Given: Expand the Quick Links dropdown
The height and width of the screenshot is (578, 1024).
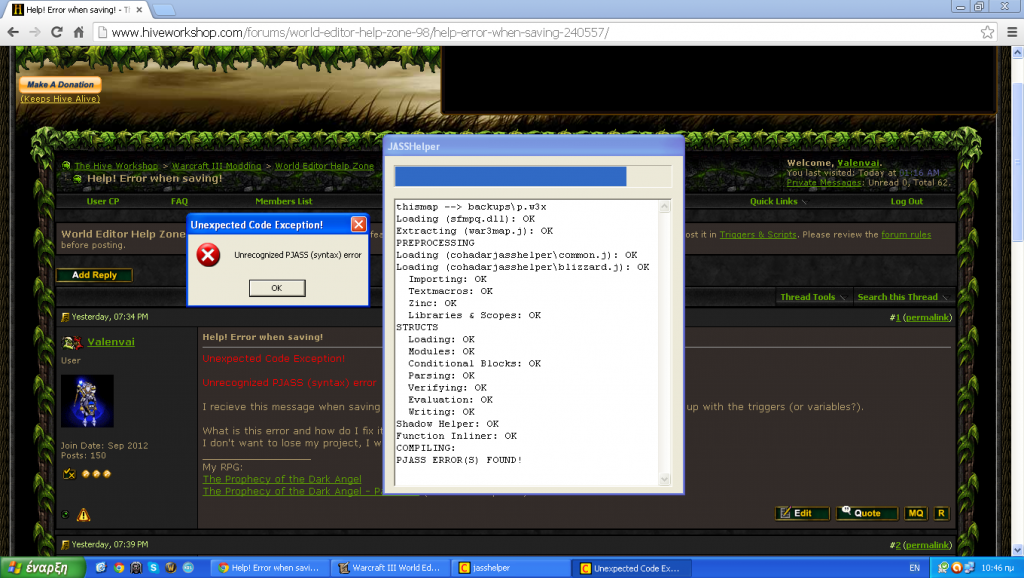Looking at the screenshot, I should pyautogui.click(x=778, y=201).
